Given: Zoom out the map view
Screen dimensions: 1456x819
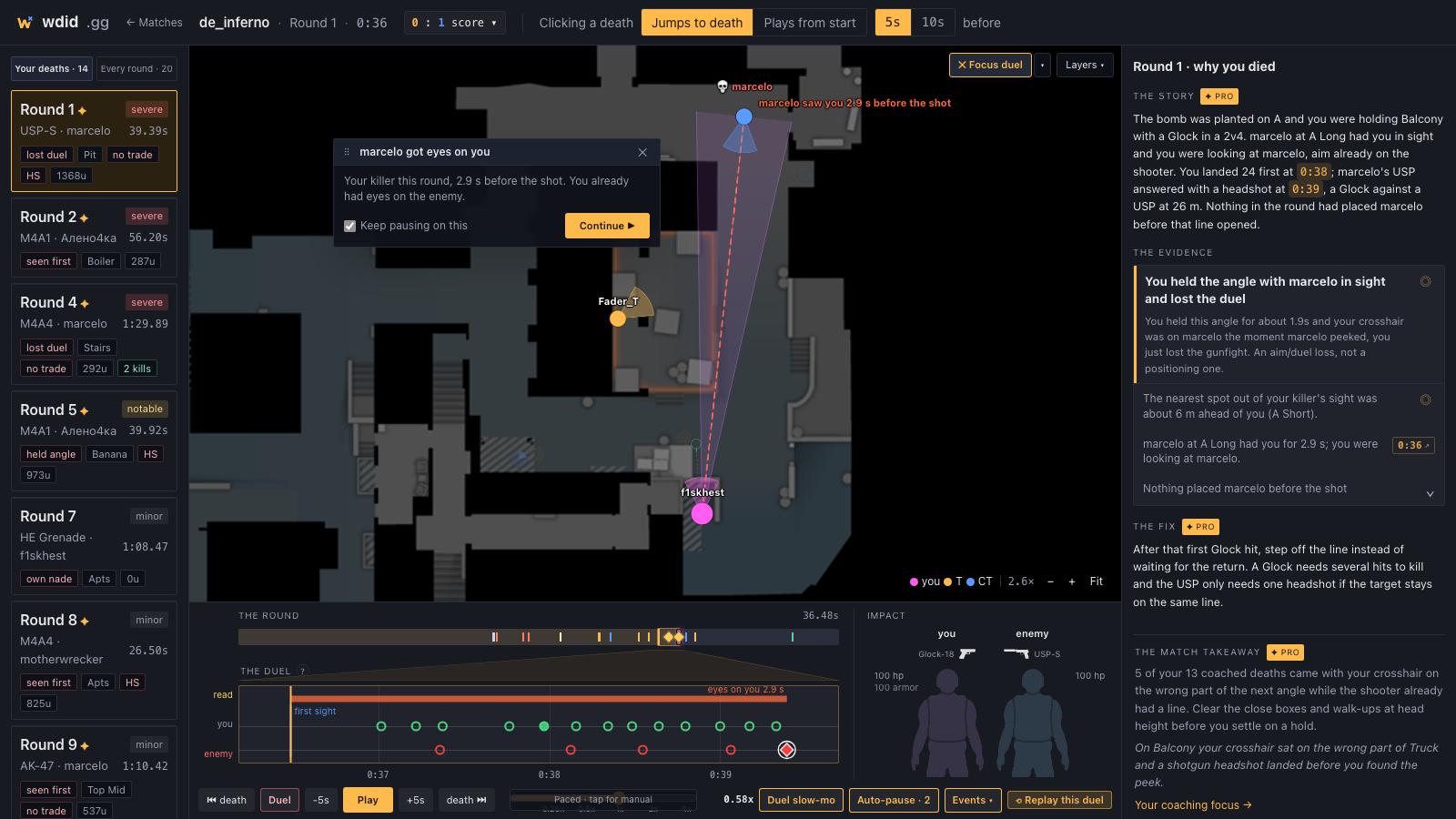Looking at the screenshot, I should click(x=1050, y=581).
